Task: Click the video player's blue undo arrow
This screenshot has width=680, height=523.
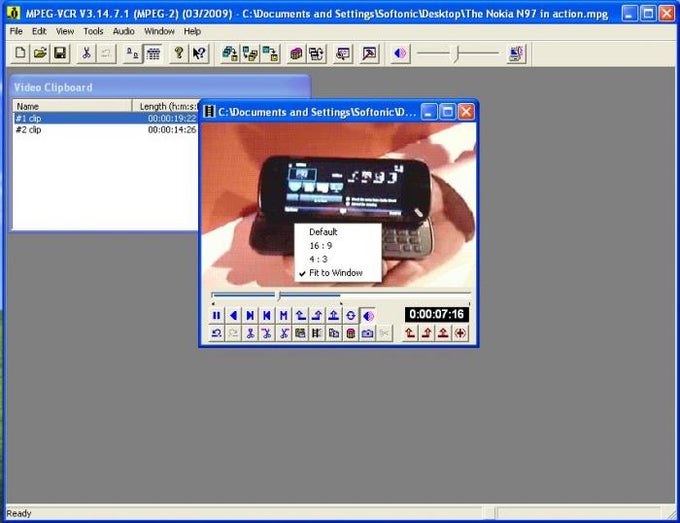Action: coord(216,333)
